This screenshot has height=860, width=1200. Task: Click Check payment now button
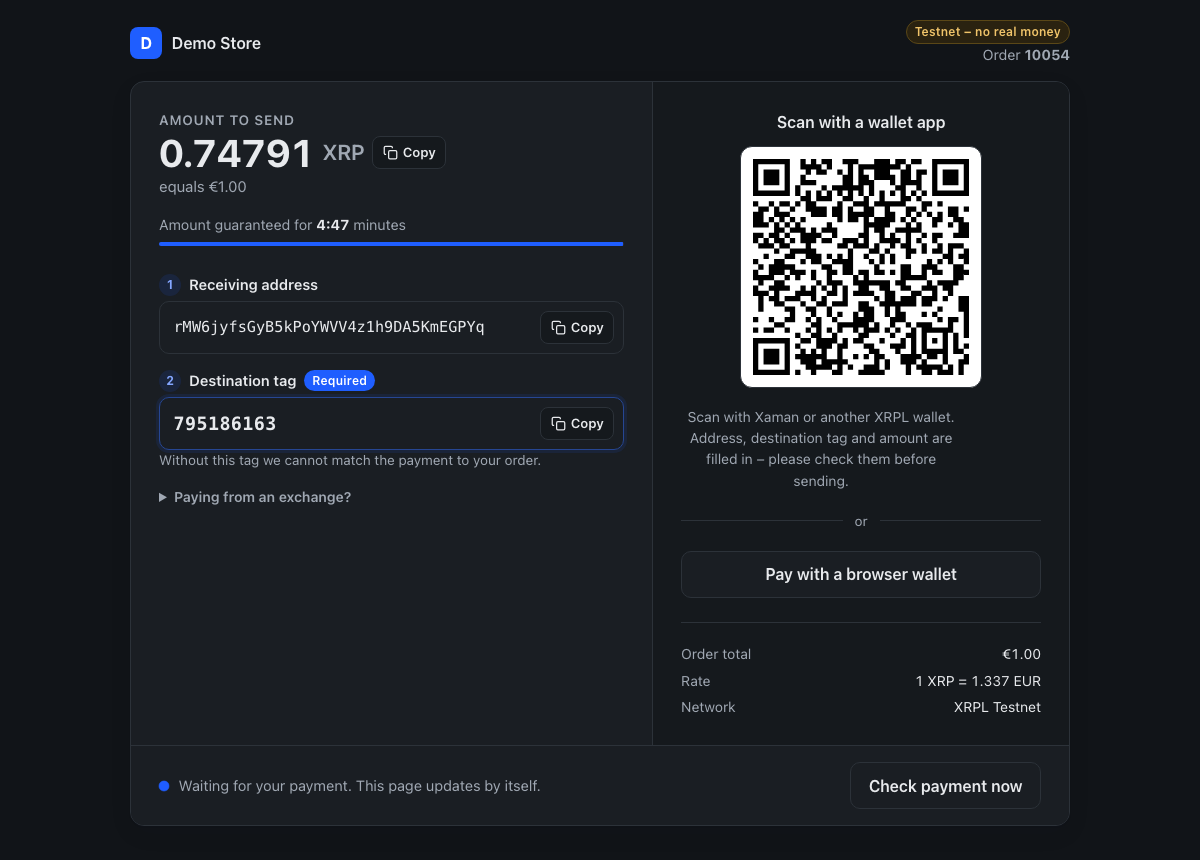pyautogui.click(x=945, y=786)
